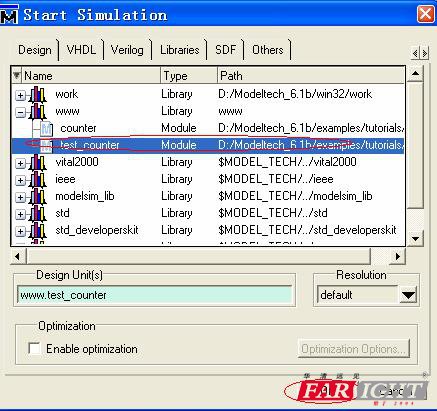The height and width of the screenshot is (411, 437).
Task: Click the Type column header
Action: click(189, 76)
